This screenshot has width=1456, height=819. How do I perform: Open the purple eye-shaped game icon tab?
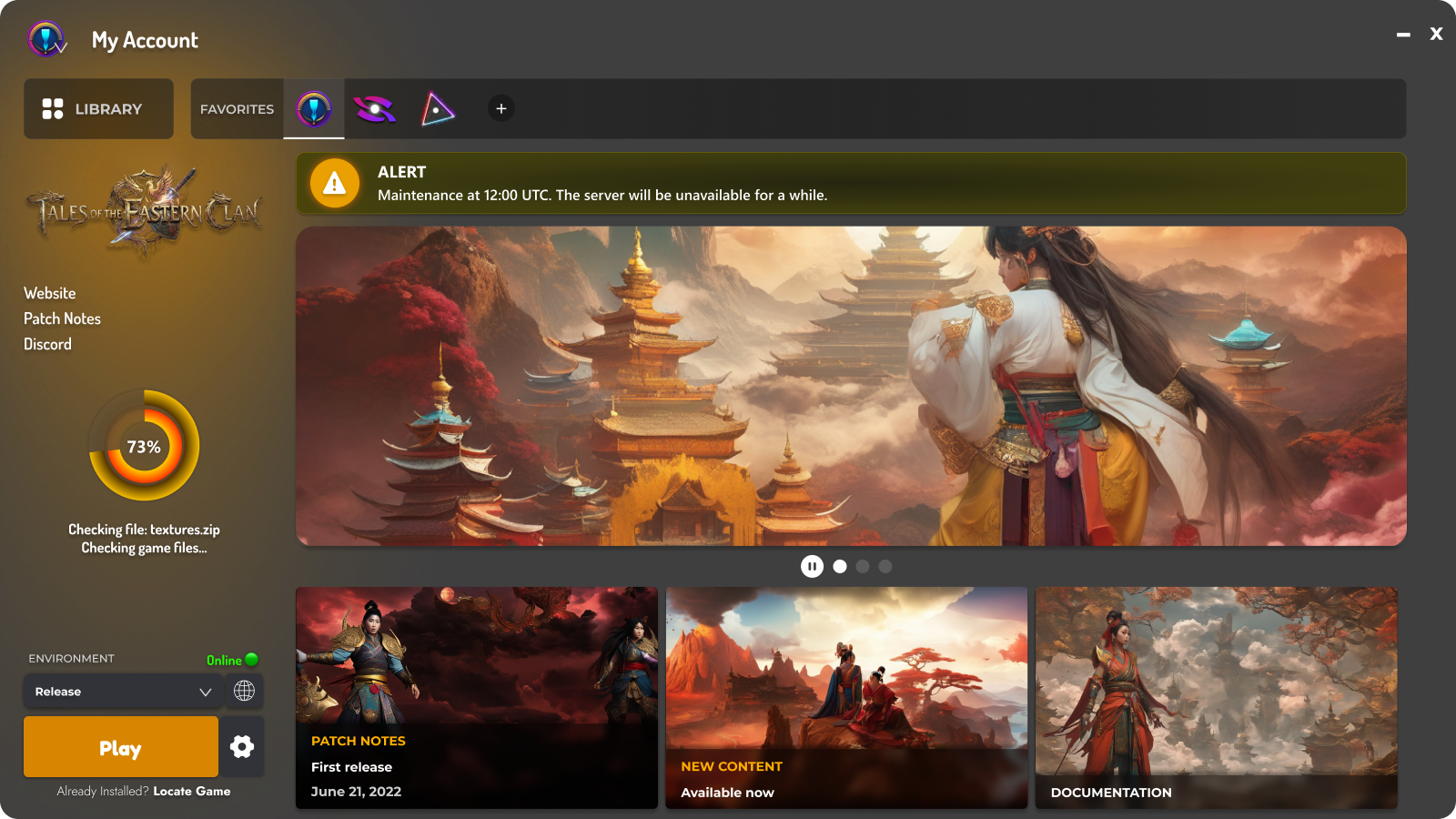click(375, 108)
